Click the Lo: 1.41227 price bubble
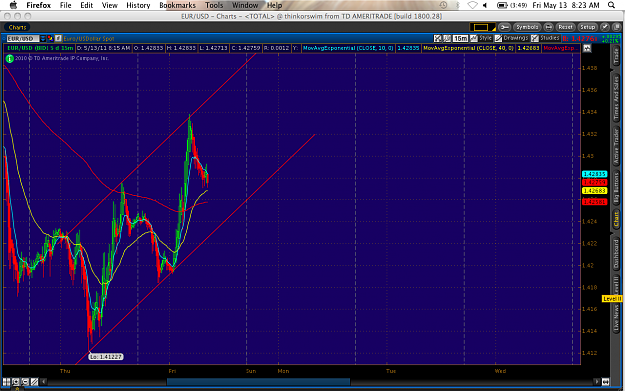Screen dimensions: 625x391 pos(106,357)
